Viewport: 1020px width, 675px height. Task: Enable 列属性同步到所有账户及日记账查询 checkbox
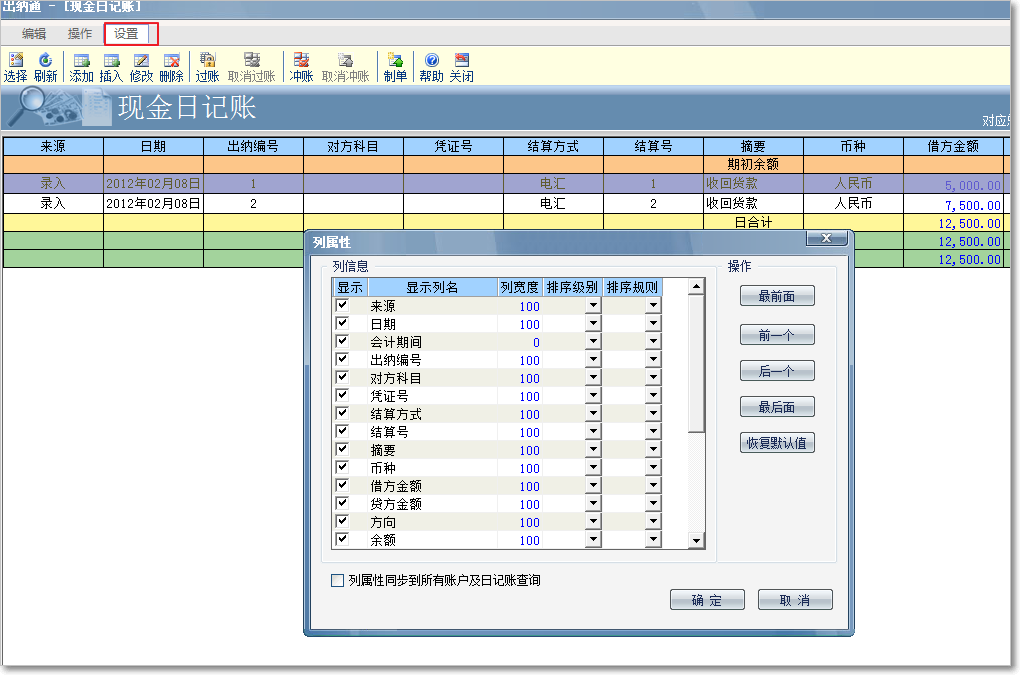[x=337, y=580]
